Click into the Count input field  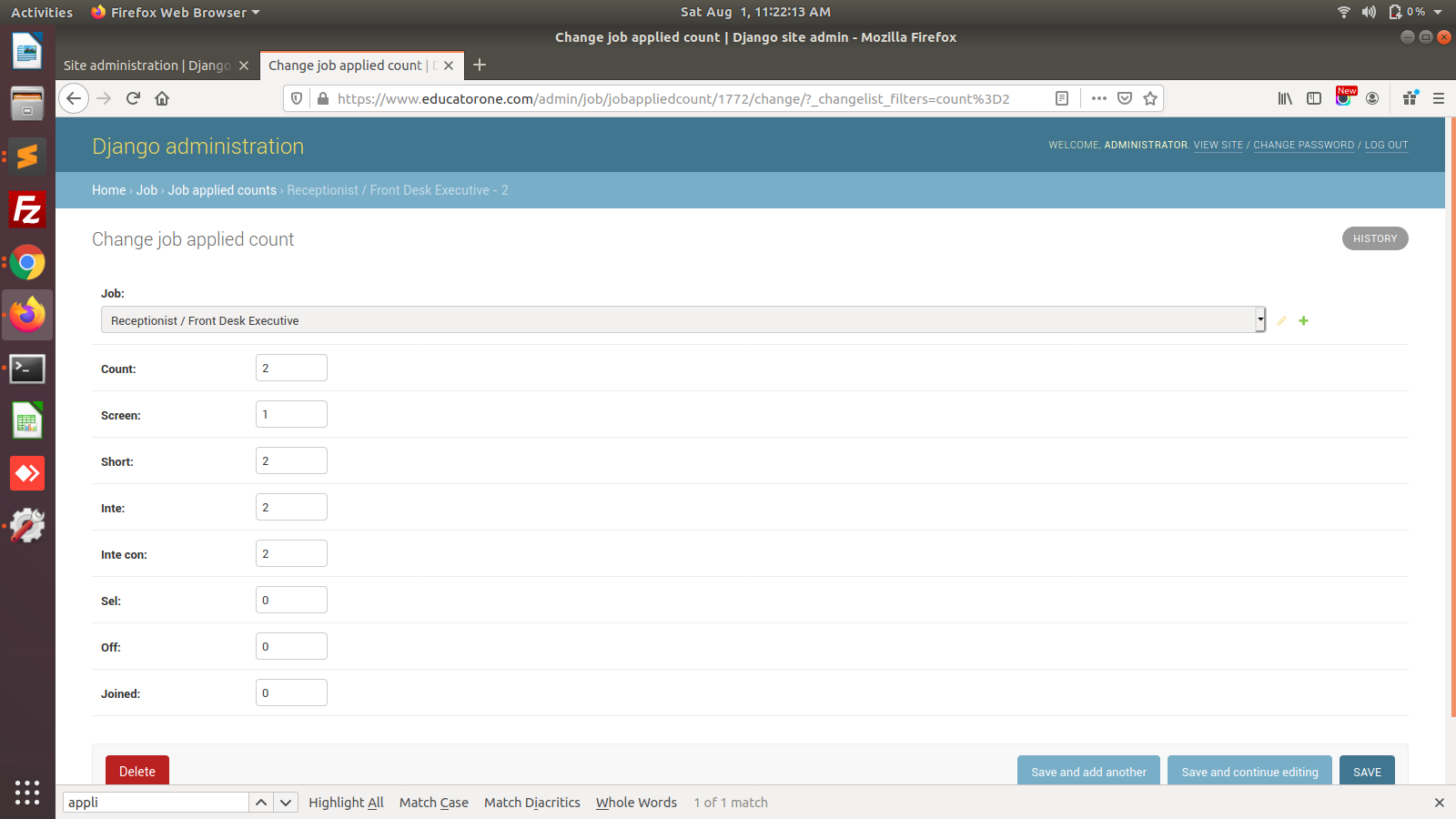[x=291, y=369]
